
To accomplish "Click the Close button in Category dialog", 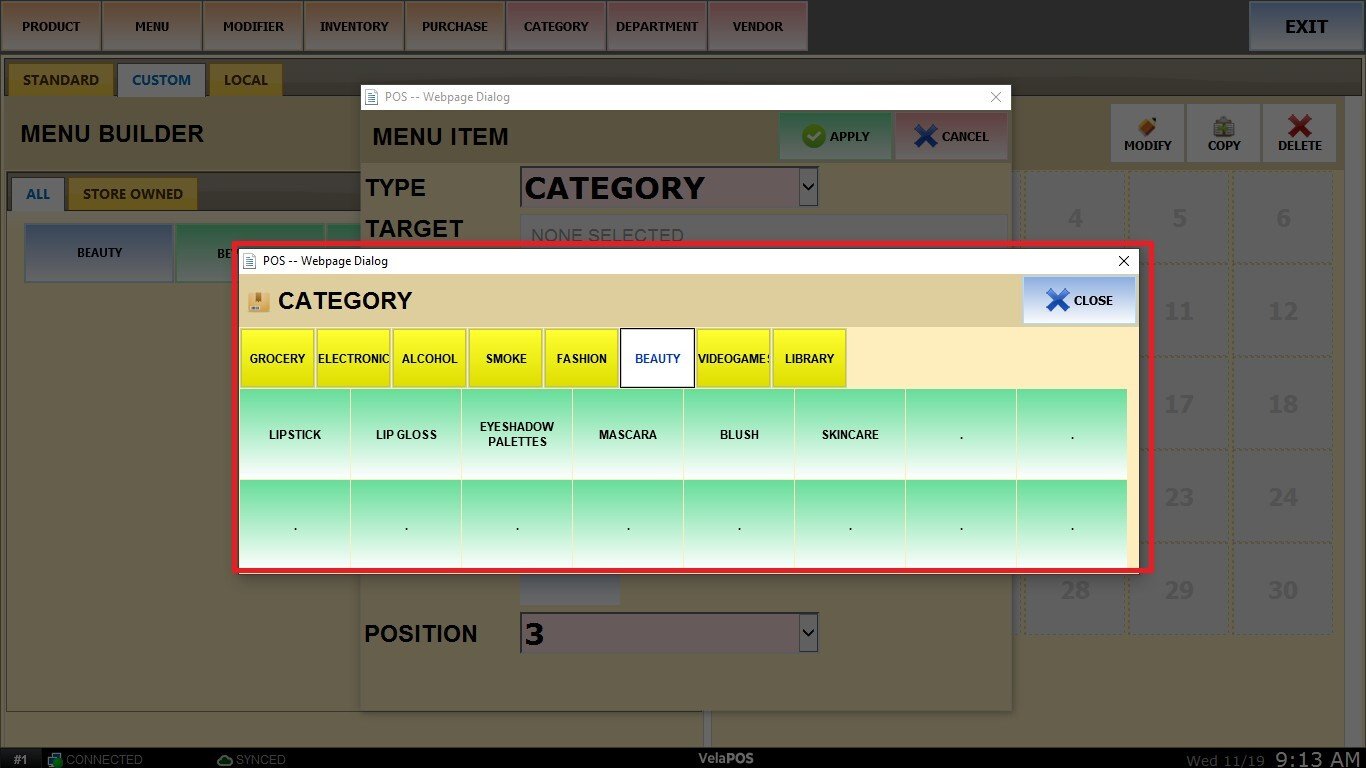I will [1079, 300].
